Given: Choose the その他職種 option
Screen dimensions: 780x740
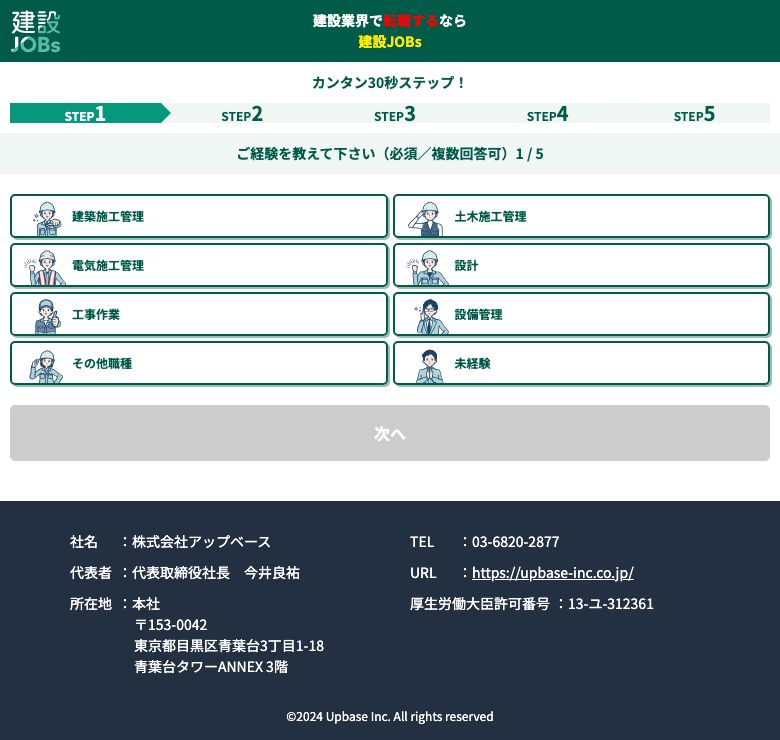Looking at the screenshot, I should click(198, 364).
